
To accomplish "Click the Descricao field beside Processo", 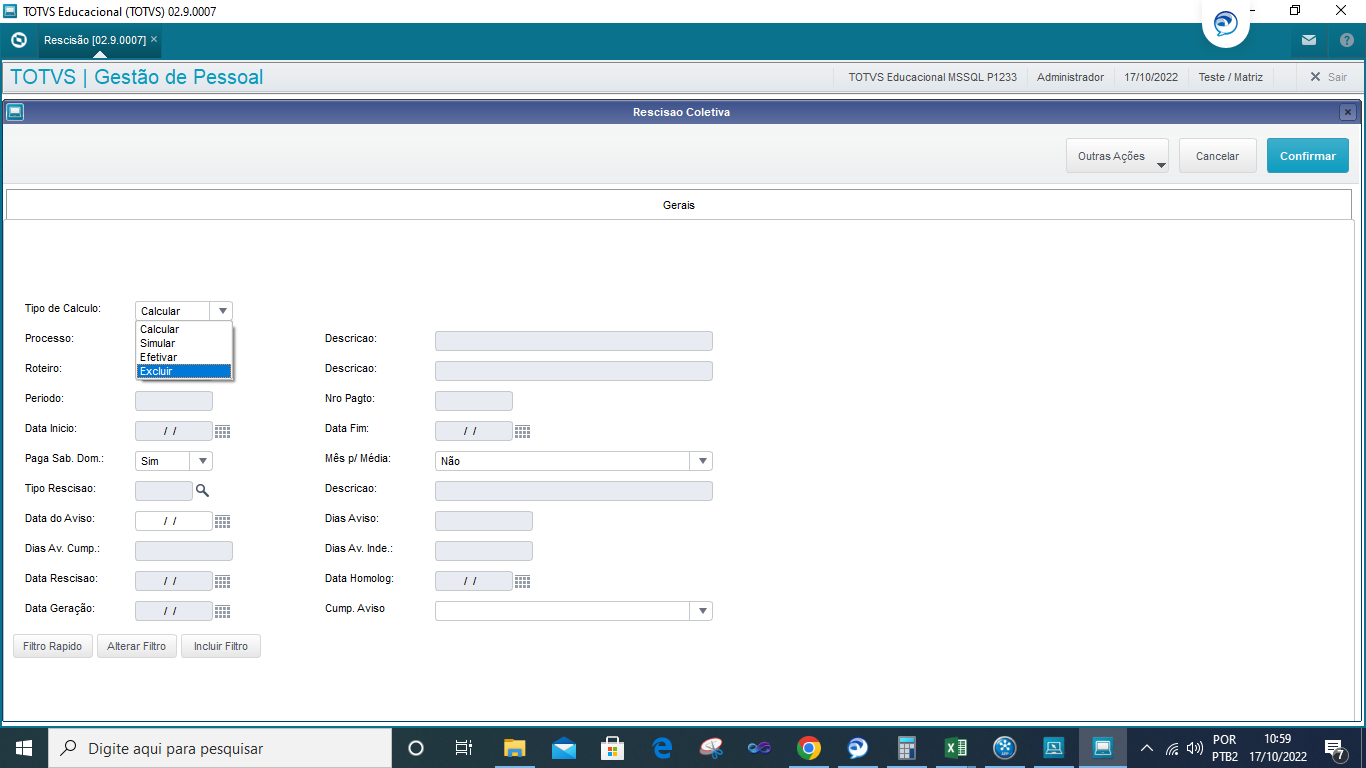I will click(574, 341).
